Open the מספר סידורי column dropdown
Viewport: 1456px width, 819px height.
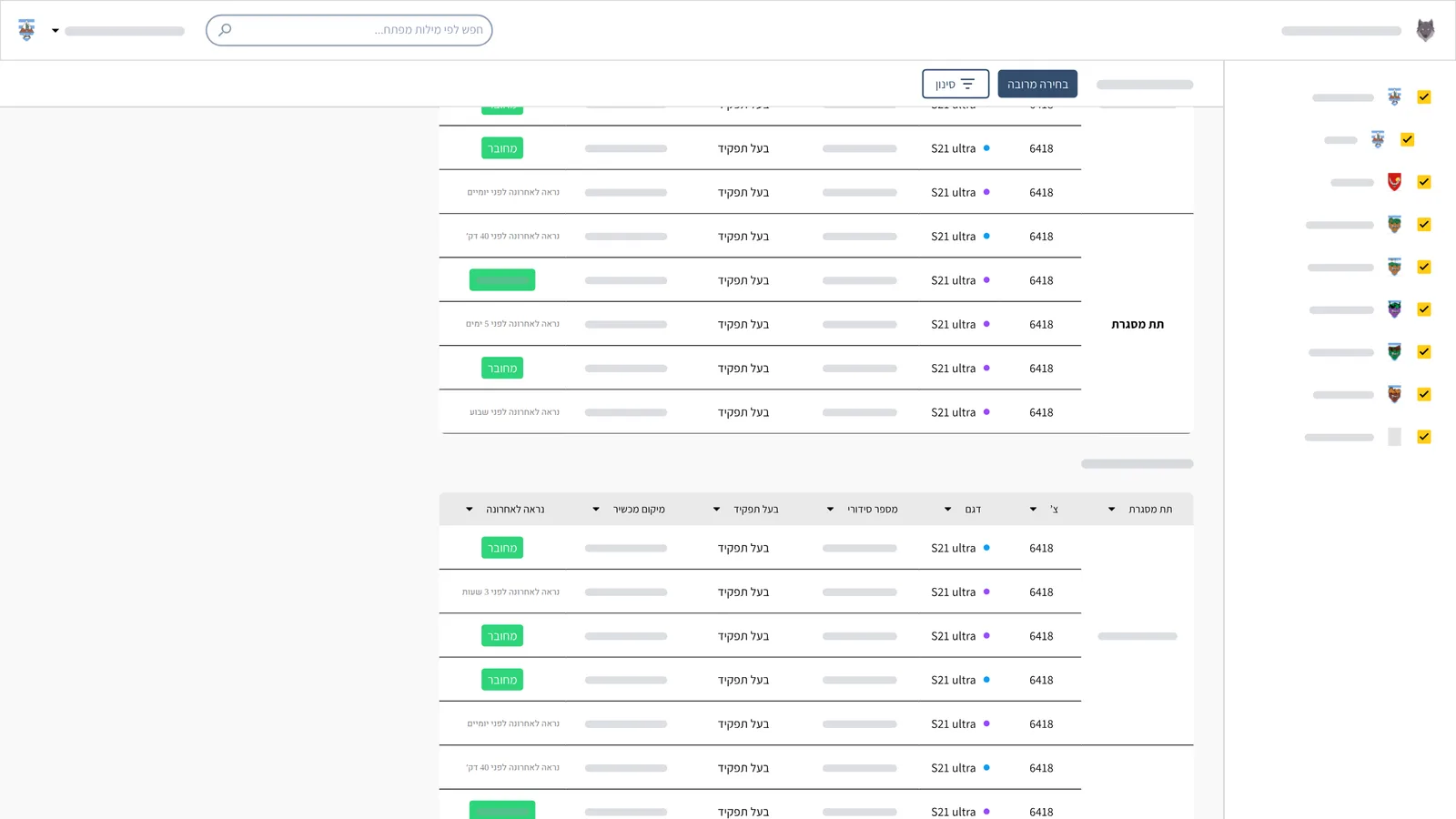point(830,510)
